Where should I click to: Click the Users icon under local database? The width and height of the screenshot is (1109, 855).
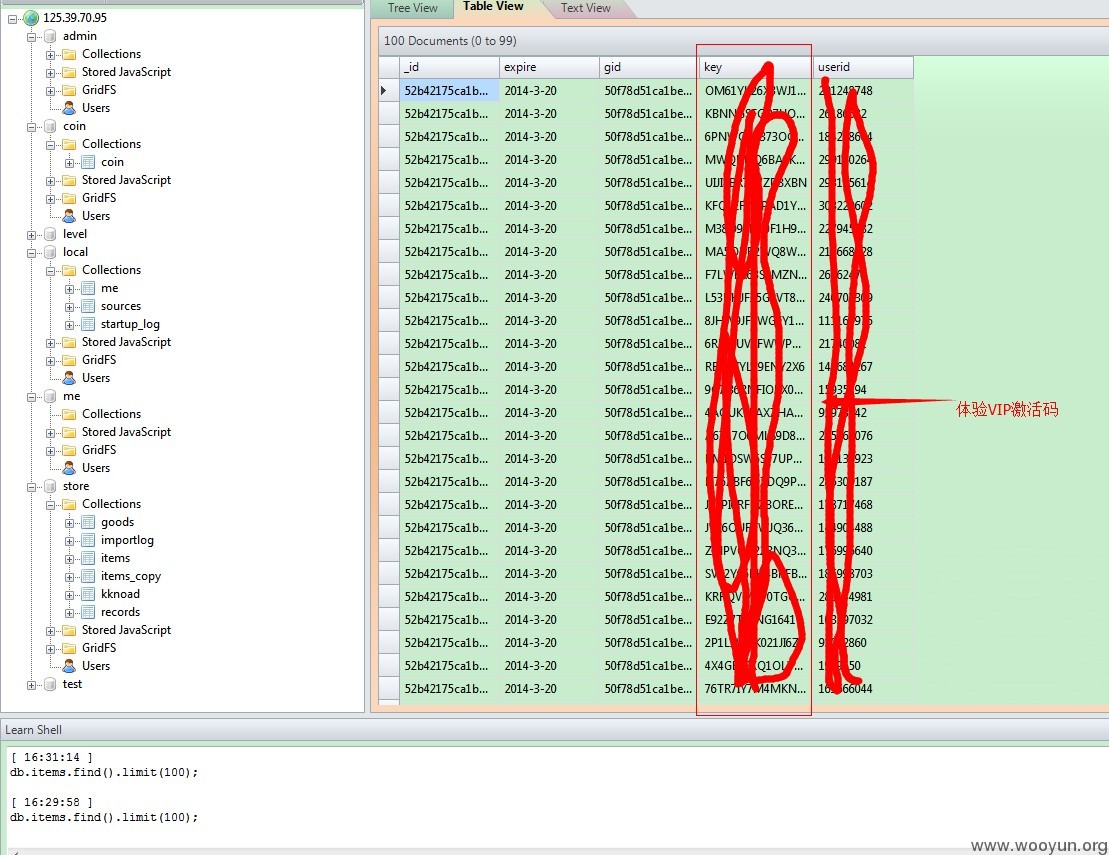[x=69, y=378]
